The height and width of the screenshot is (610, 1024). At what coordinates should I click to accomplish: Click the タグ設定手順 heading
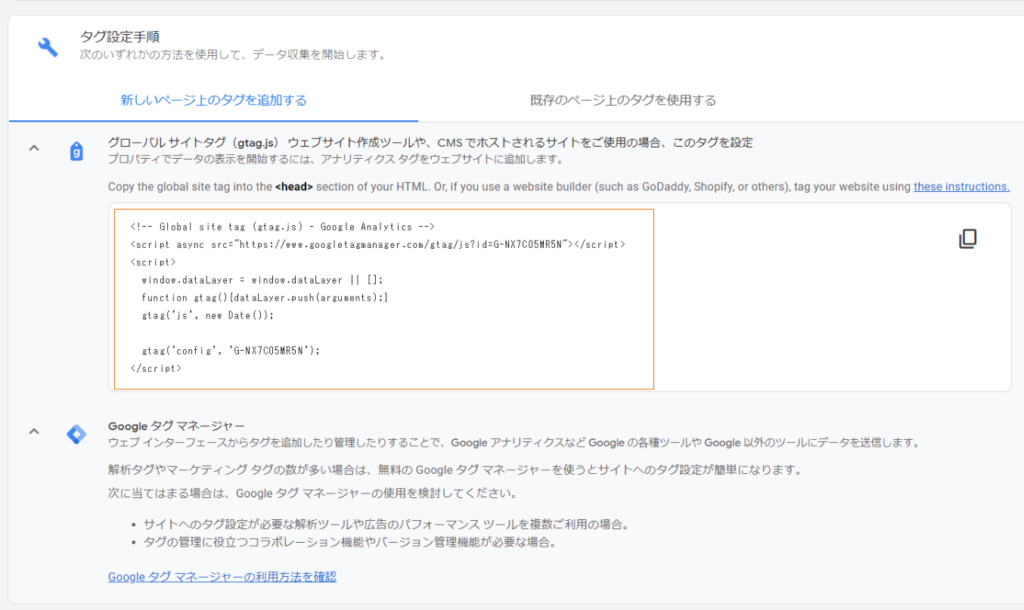point(120,37)
